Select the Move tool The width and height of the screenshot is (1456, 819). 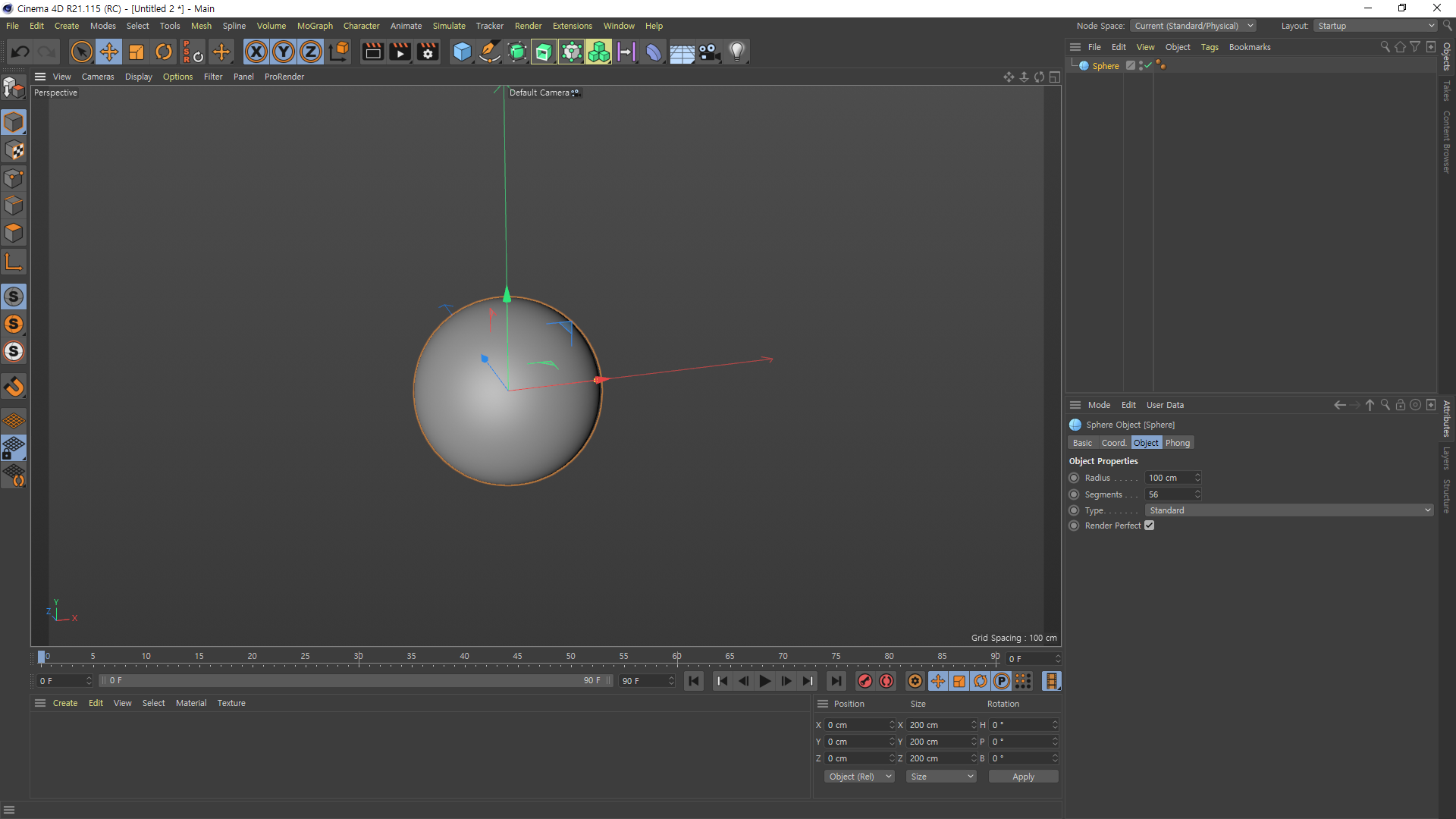pyautogui.click(x=108, y=52)
